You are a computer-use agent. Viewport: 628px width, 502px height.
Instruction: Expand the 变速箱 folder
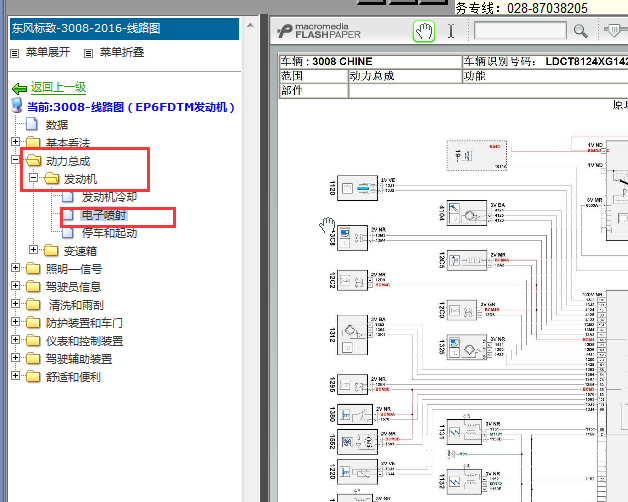click(x=33, y=250)
